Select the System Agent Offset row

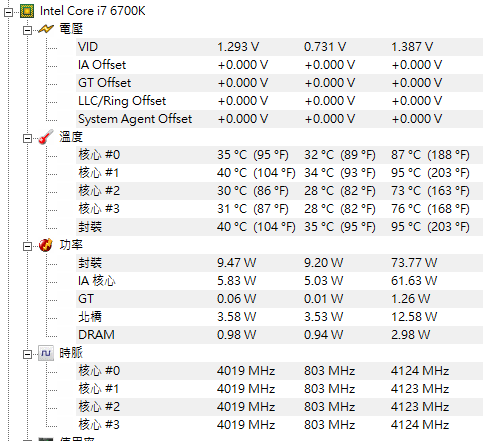[279, 119]
